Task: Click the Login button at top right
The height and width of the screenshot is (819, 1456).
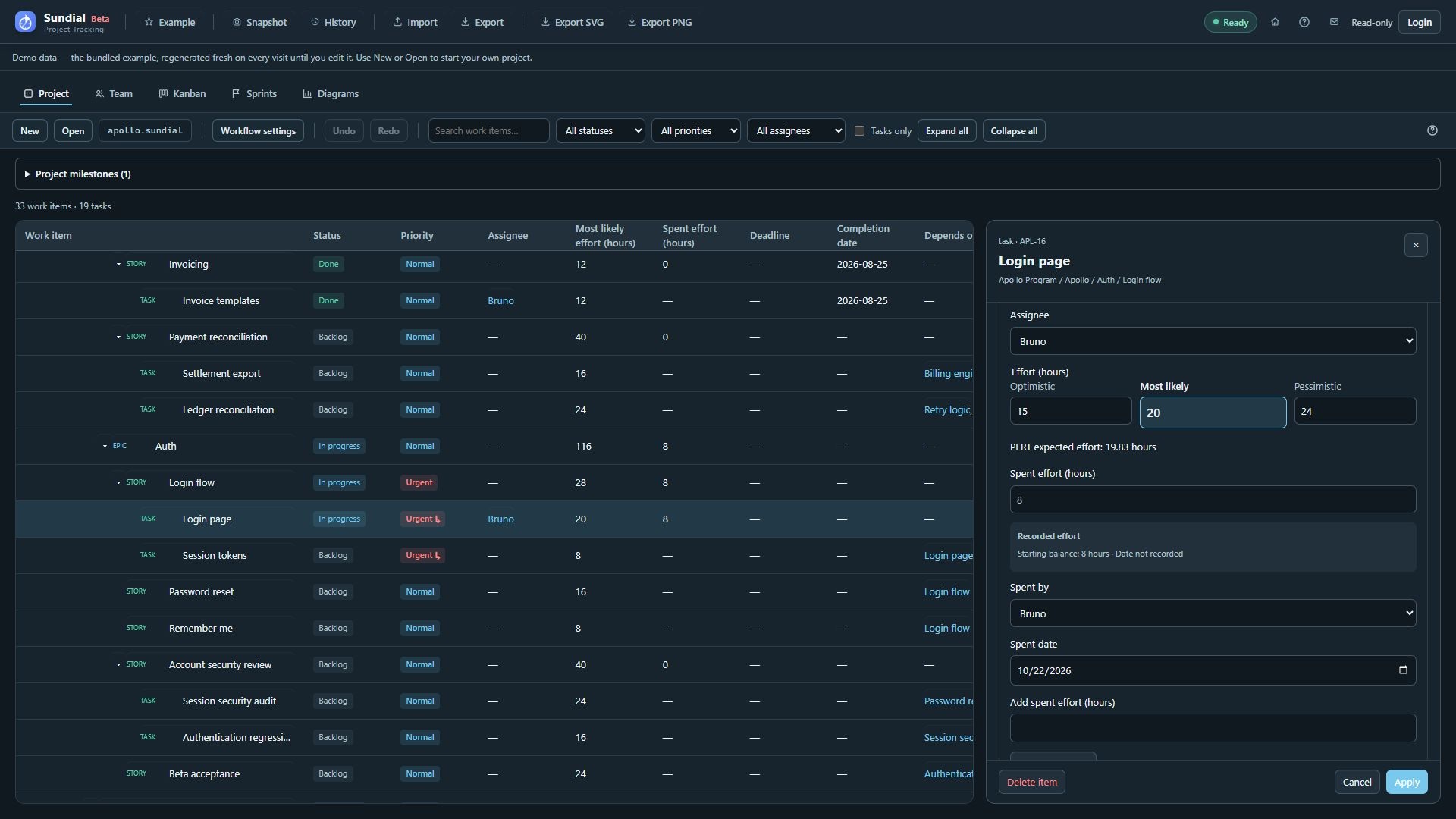Action: tap(1420, 22)
